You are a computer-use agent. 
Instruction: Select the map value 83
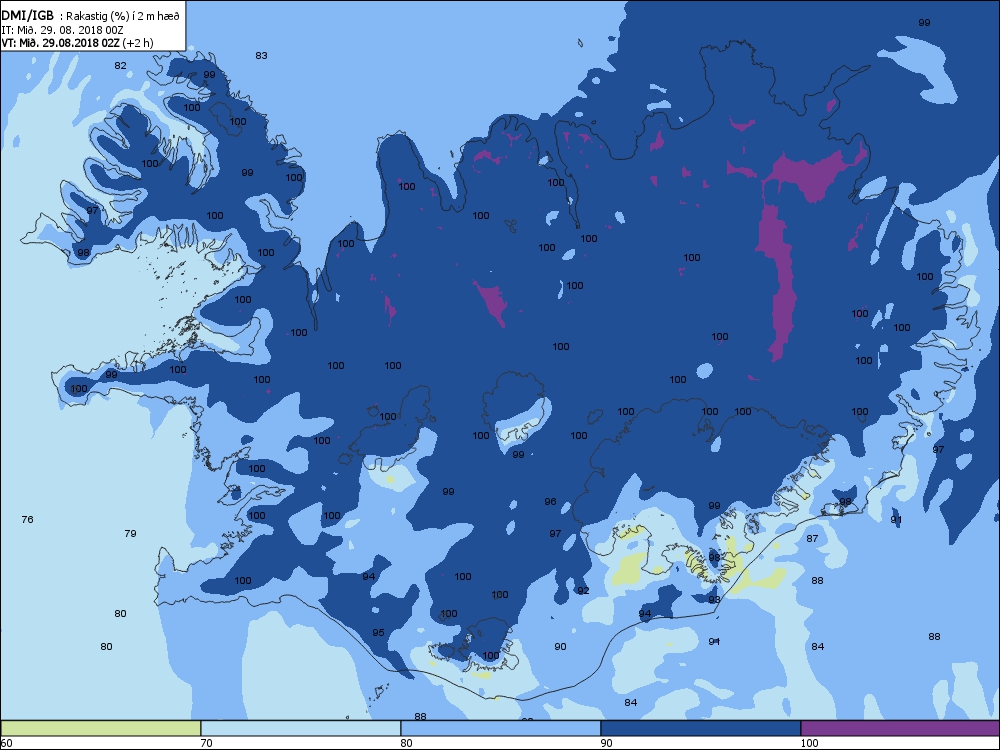pos(261,55)
